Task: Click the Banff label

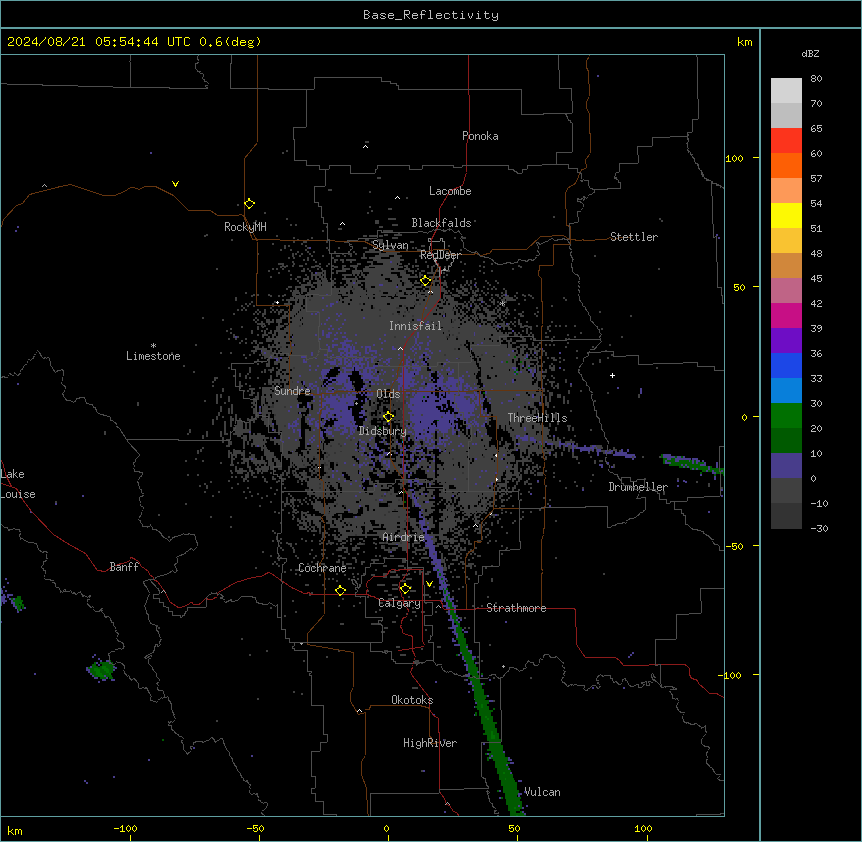Action: click(124, 567)
